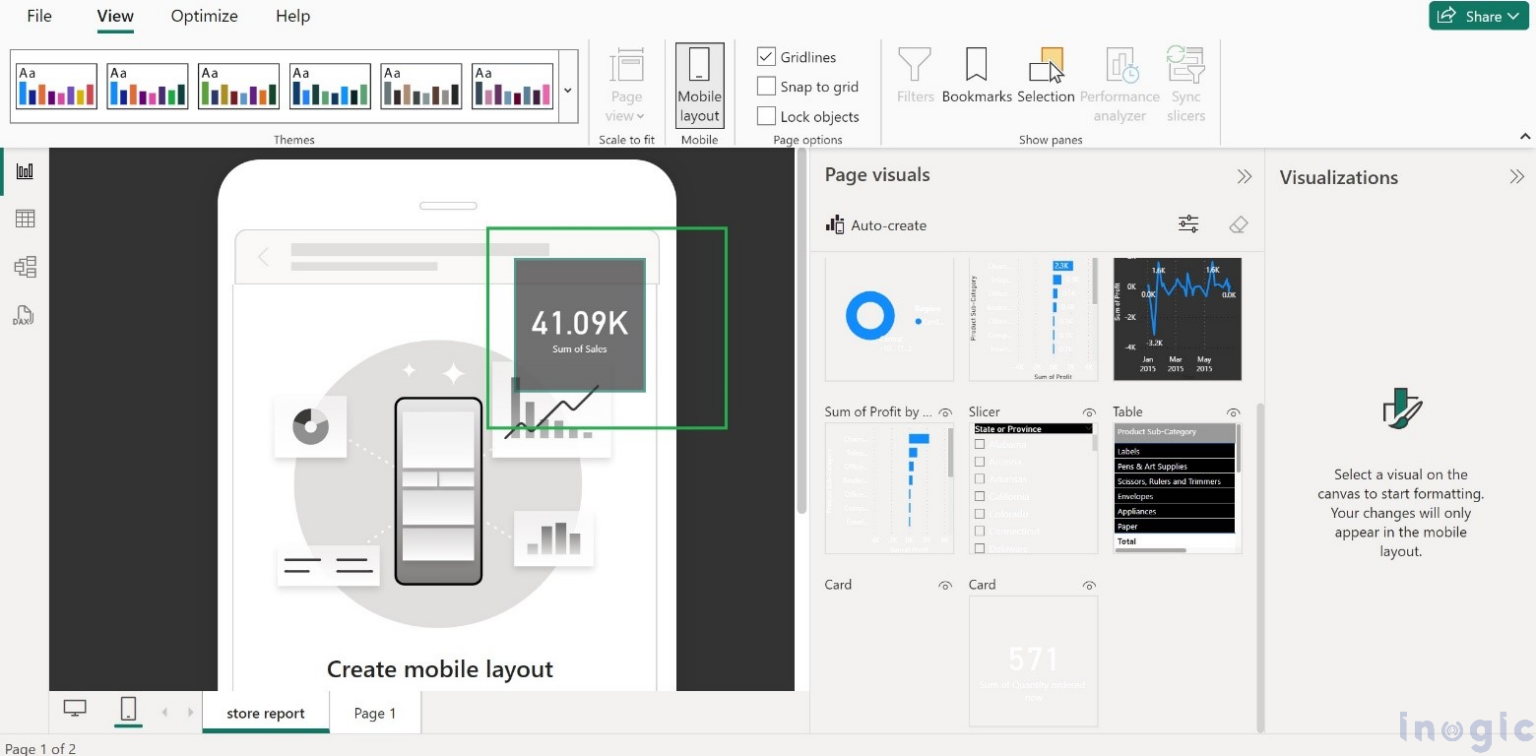
Task: Click the Auto-create visuals icon
Action: pos(835,224)
